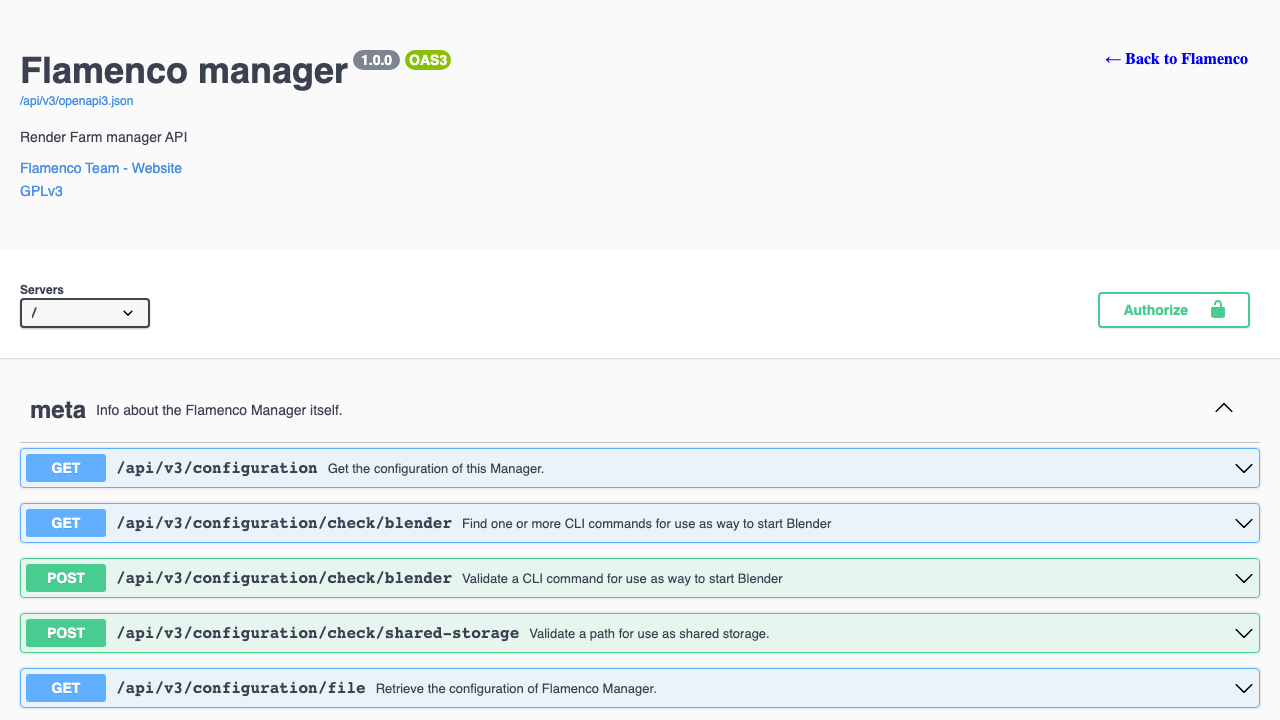Click 'Retrieve the configuration of Flamenco Manager.' summary
1280x720 pixels.
click(x=516, y=688)
